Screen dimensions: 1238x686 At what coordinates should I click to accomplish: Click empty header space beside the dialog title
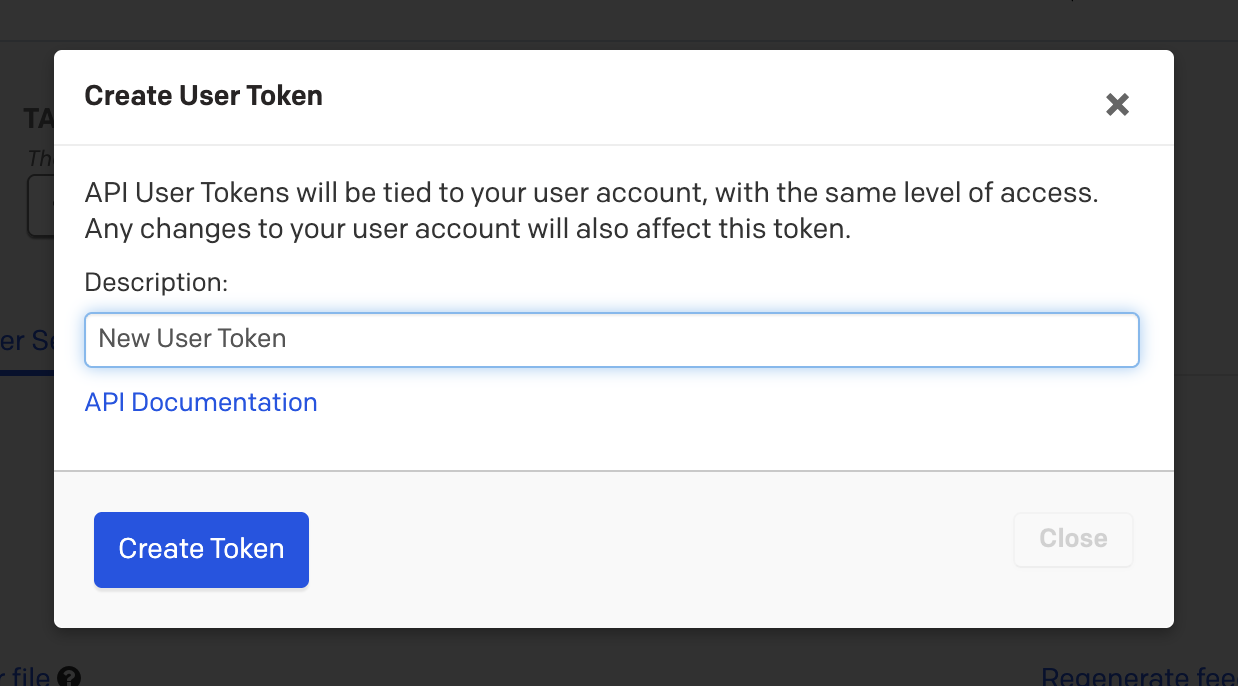(700, 97)
